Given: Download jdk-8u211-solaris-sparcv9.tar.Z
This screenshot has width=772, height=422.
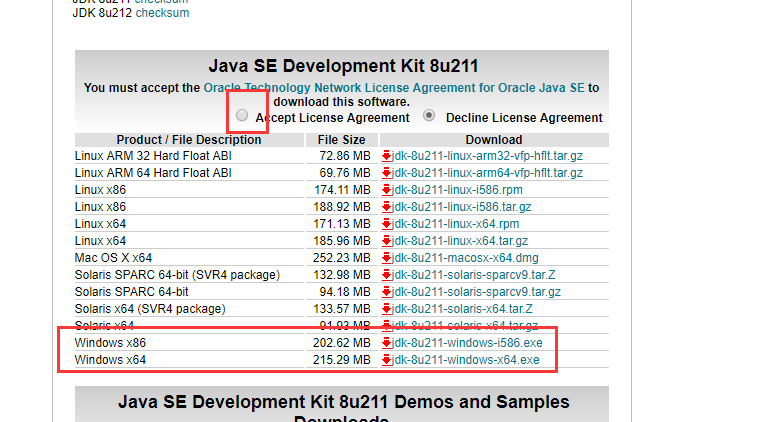Looking at the screenshot, I should click(x=473, y=275).
